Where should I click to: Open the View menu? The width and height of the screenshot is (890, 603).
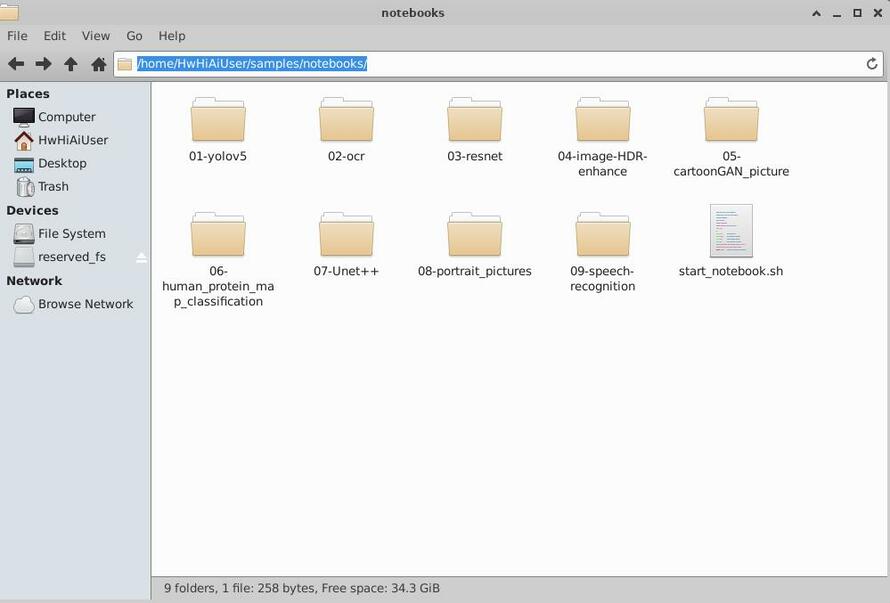coord(96,36)
